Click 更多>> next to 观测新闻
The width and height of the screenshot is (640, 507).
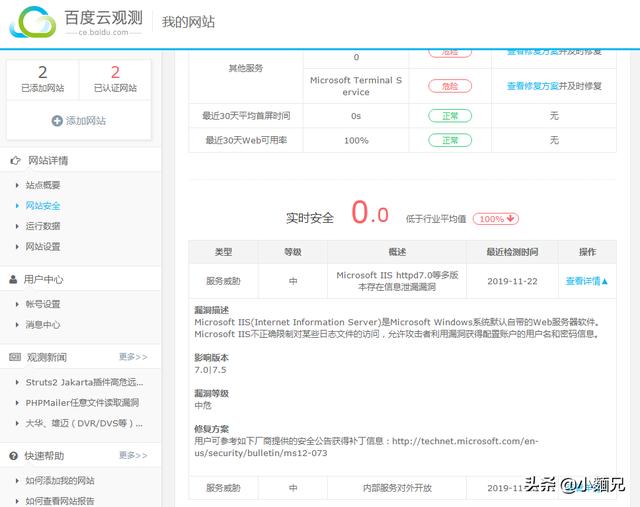[133, 357]
